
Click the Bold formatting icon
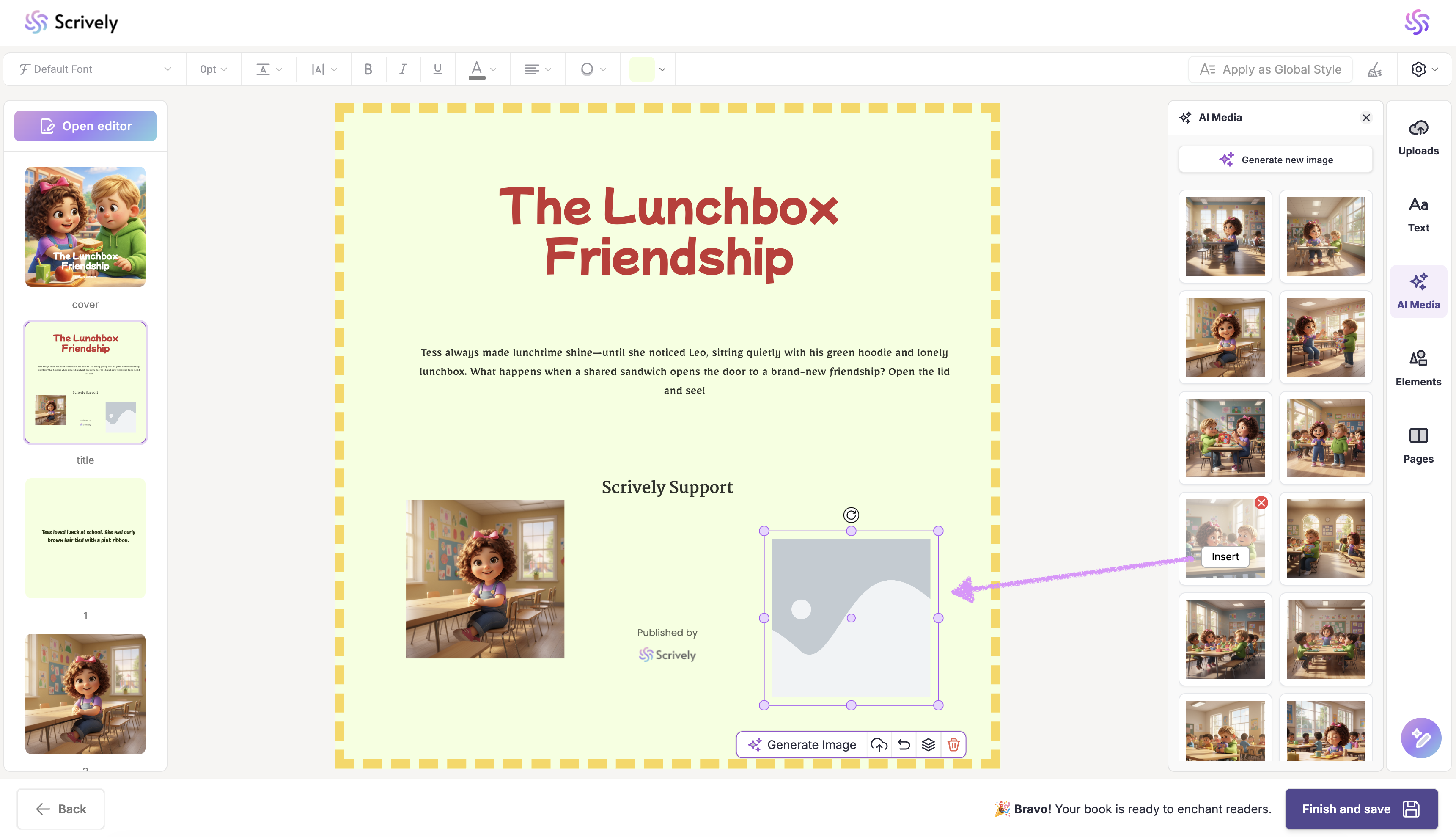368,69
